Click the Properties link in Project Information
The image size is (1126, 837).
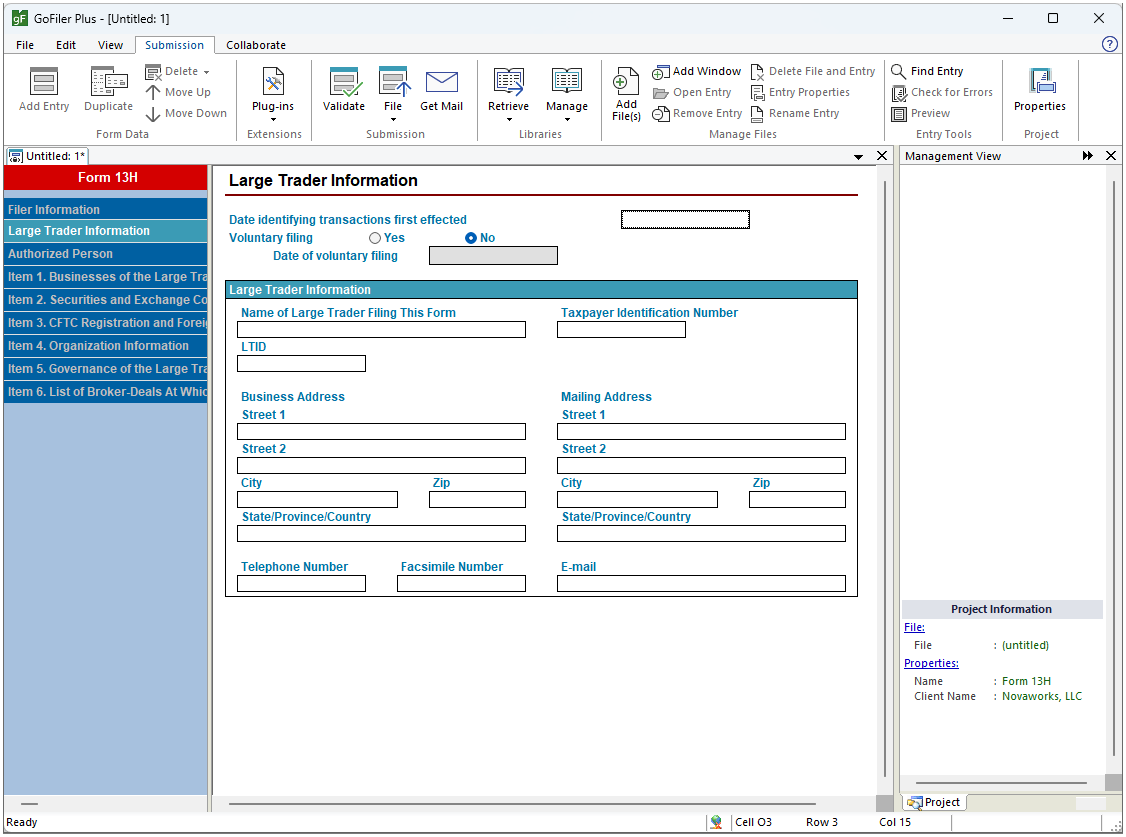[x=930, y=663]
